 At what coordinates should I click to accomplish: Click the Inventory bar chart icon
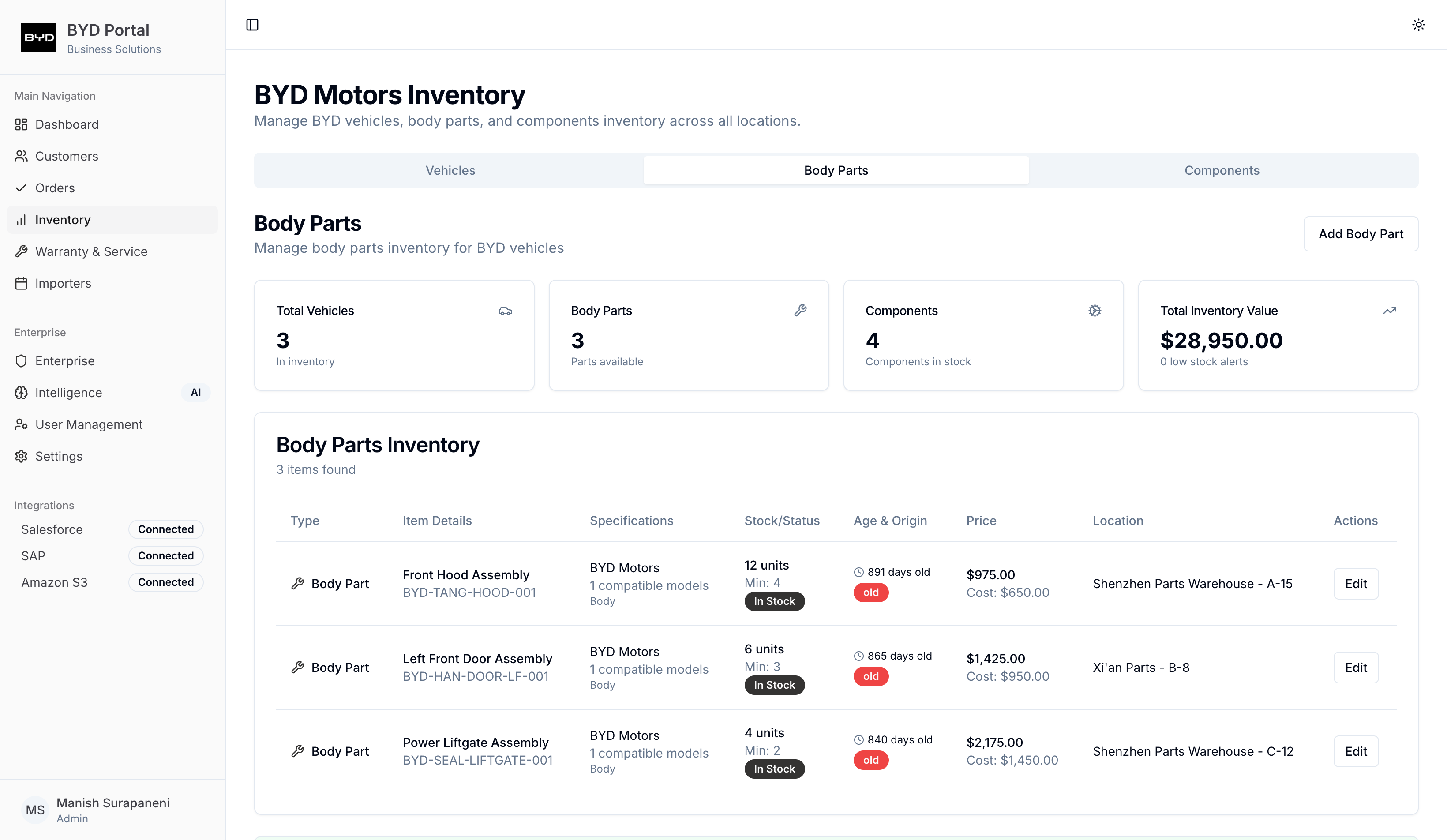click(21, 220)
